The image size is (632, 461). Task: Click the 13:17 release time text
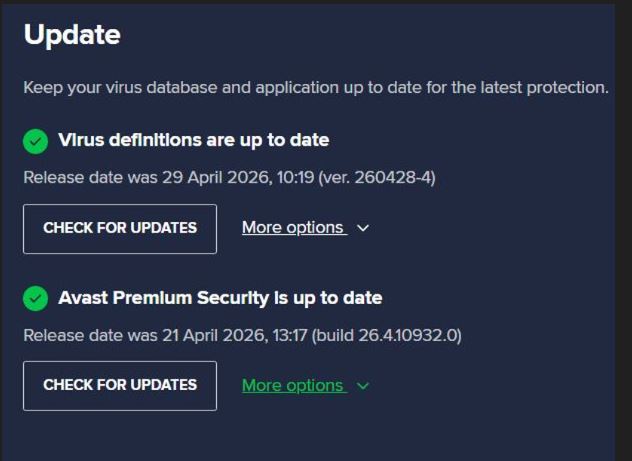point(290,335)
